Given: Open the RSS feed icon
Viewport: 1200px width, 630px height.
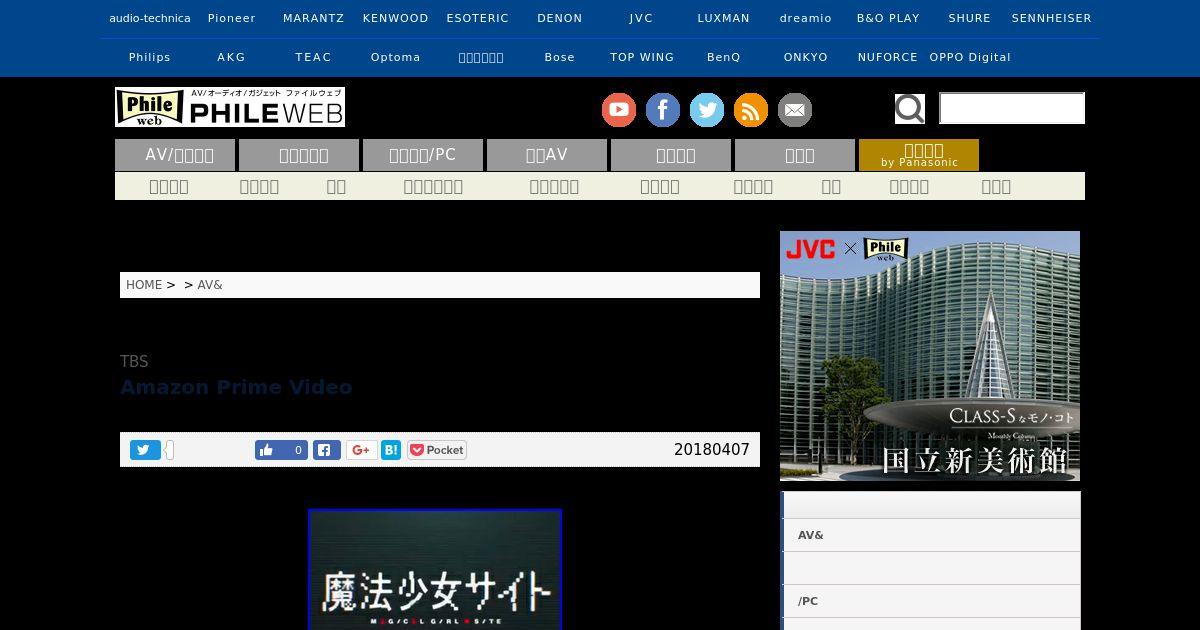Looking at the screenshot, I should coord(751,110).
